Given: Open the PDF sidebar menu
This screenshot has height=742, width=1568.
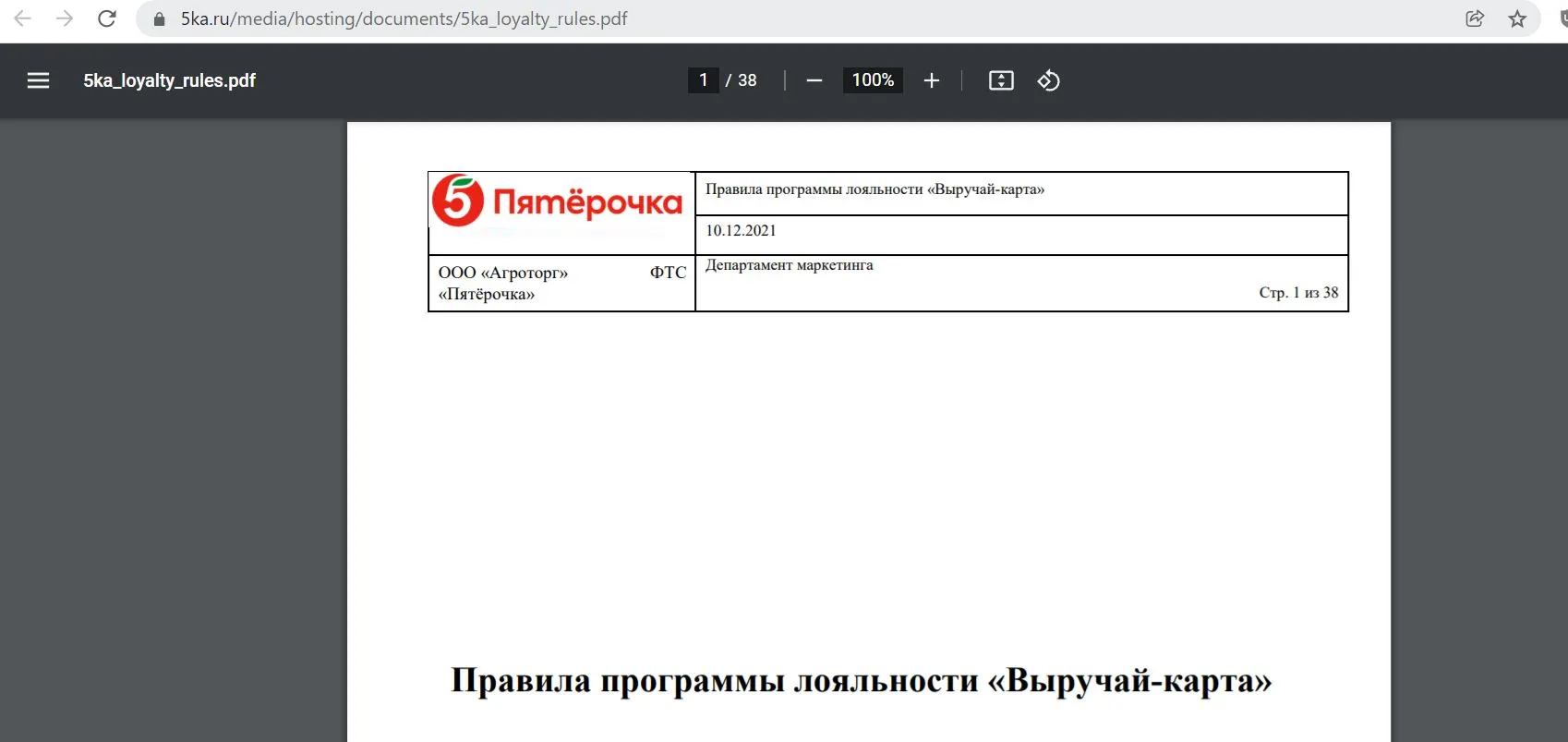Looking at the screenshot, I should tap(38, 80).
